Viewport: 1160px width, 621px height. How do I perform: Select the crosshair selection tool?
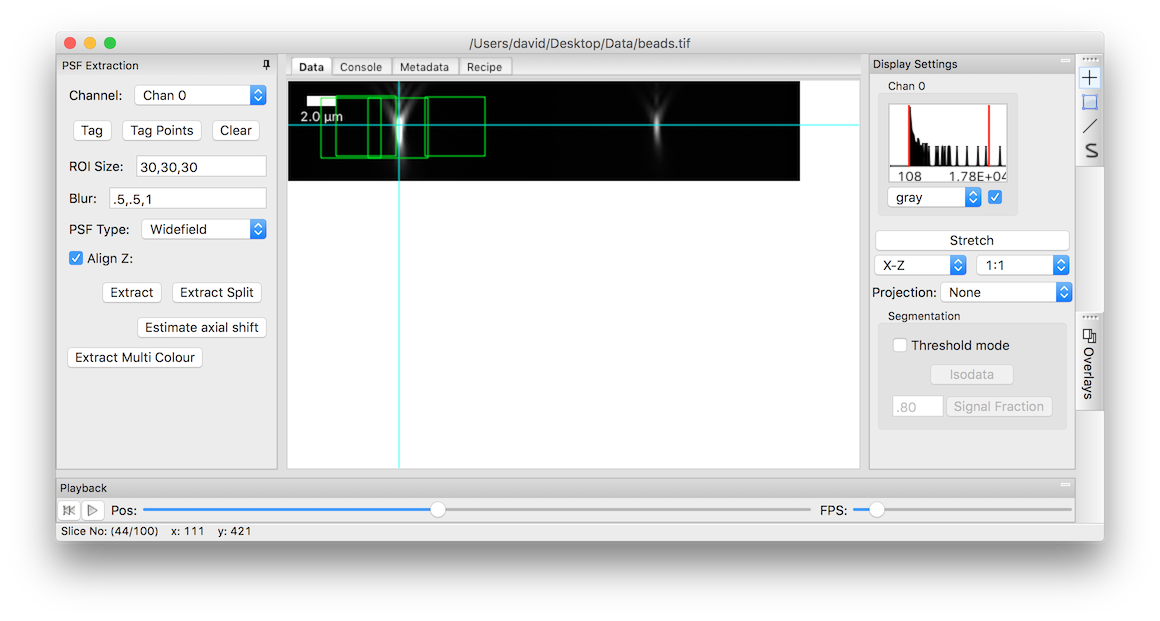[1089, 78]
